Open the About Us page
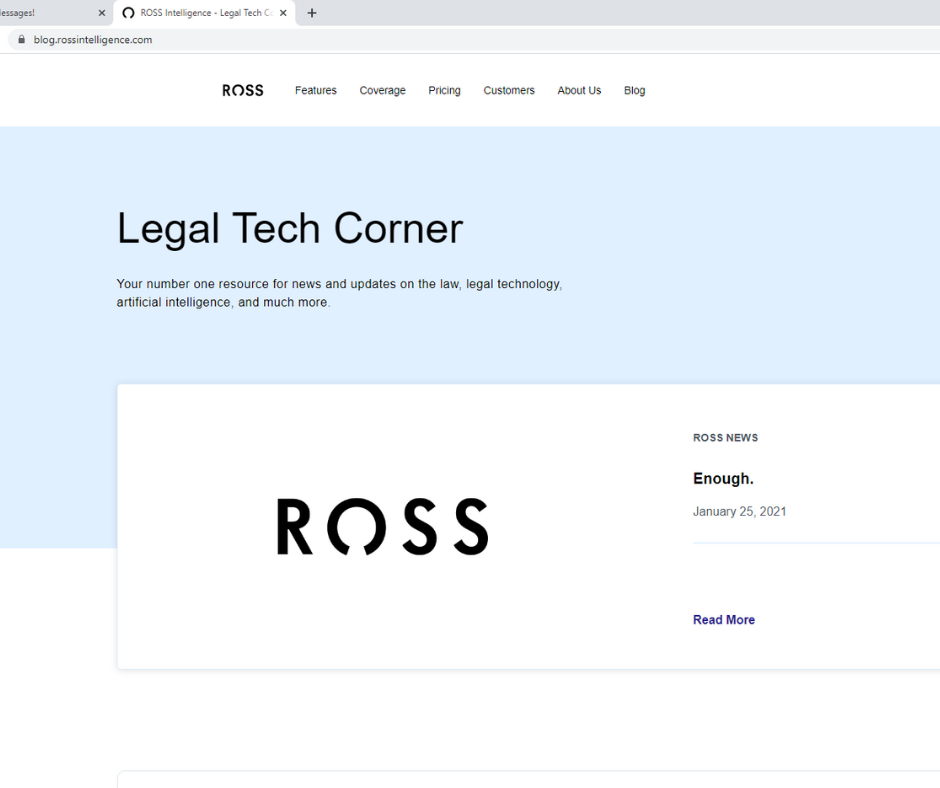 coord(579,91)
